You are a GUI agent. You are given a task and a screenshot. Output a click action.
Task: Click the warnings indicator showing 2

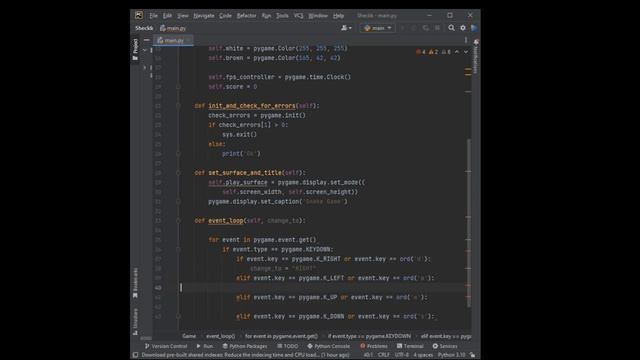tap(433, 52)
